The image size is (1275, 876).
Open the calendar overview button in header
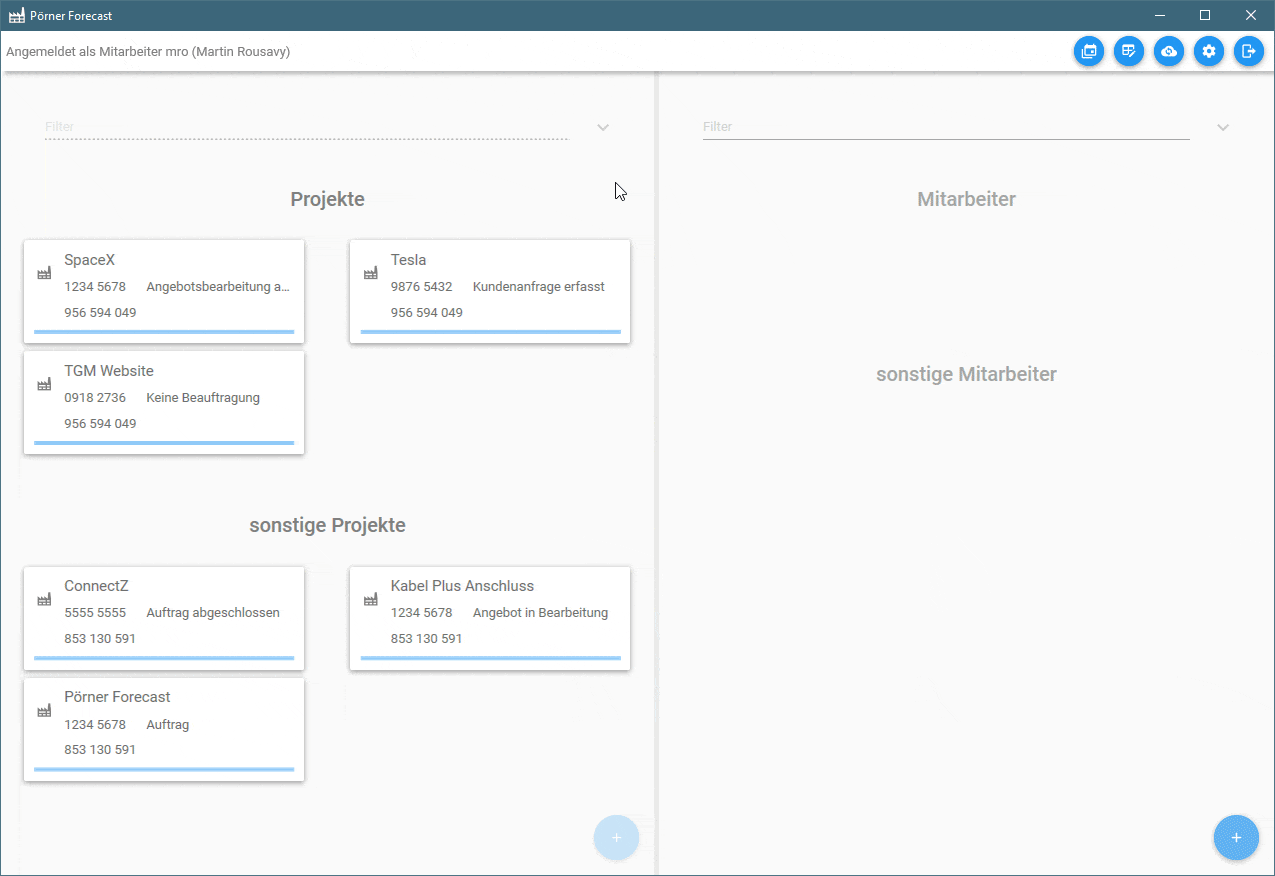coord(1089,51)
